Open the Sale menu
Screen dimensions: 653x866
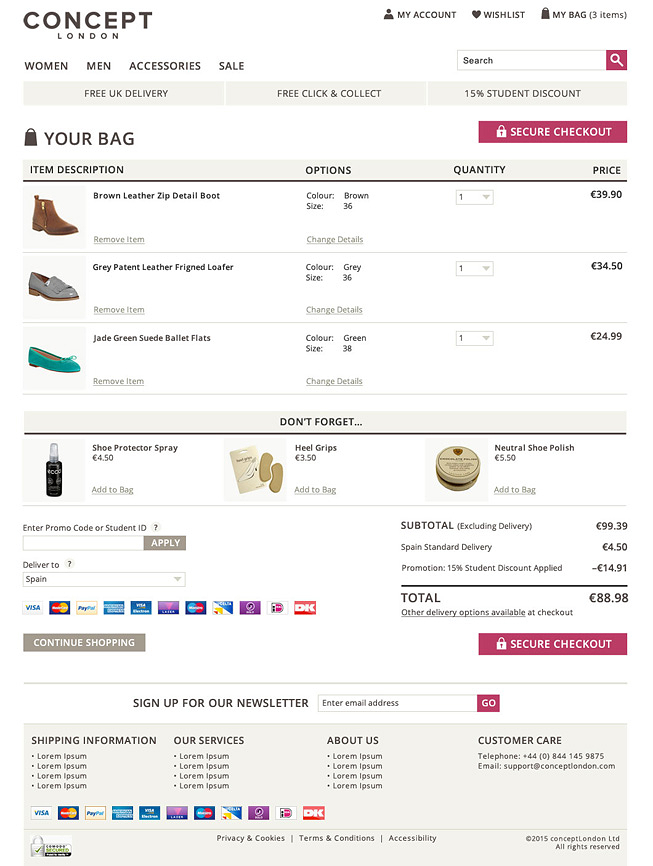point(231,66)
